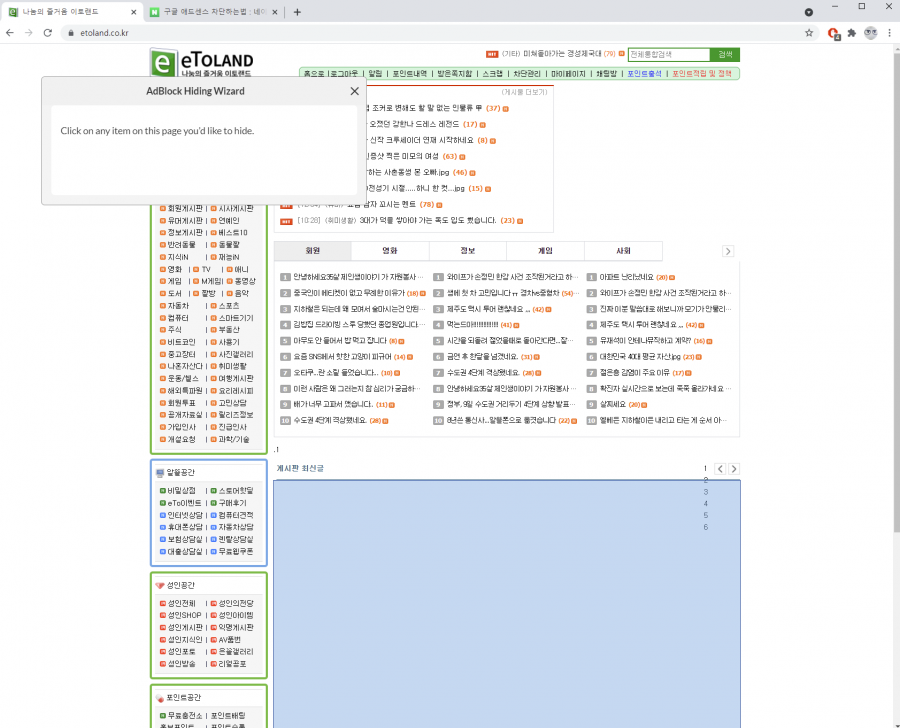Click the green icon beside 무료충전소

click(x=162, y=716)
